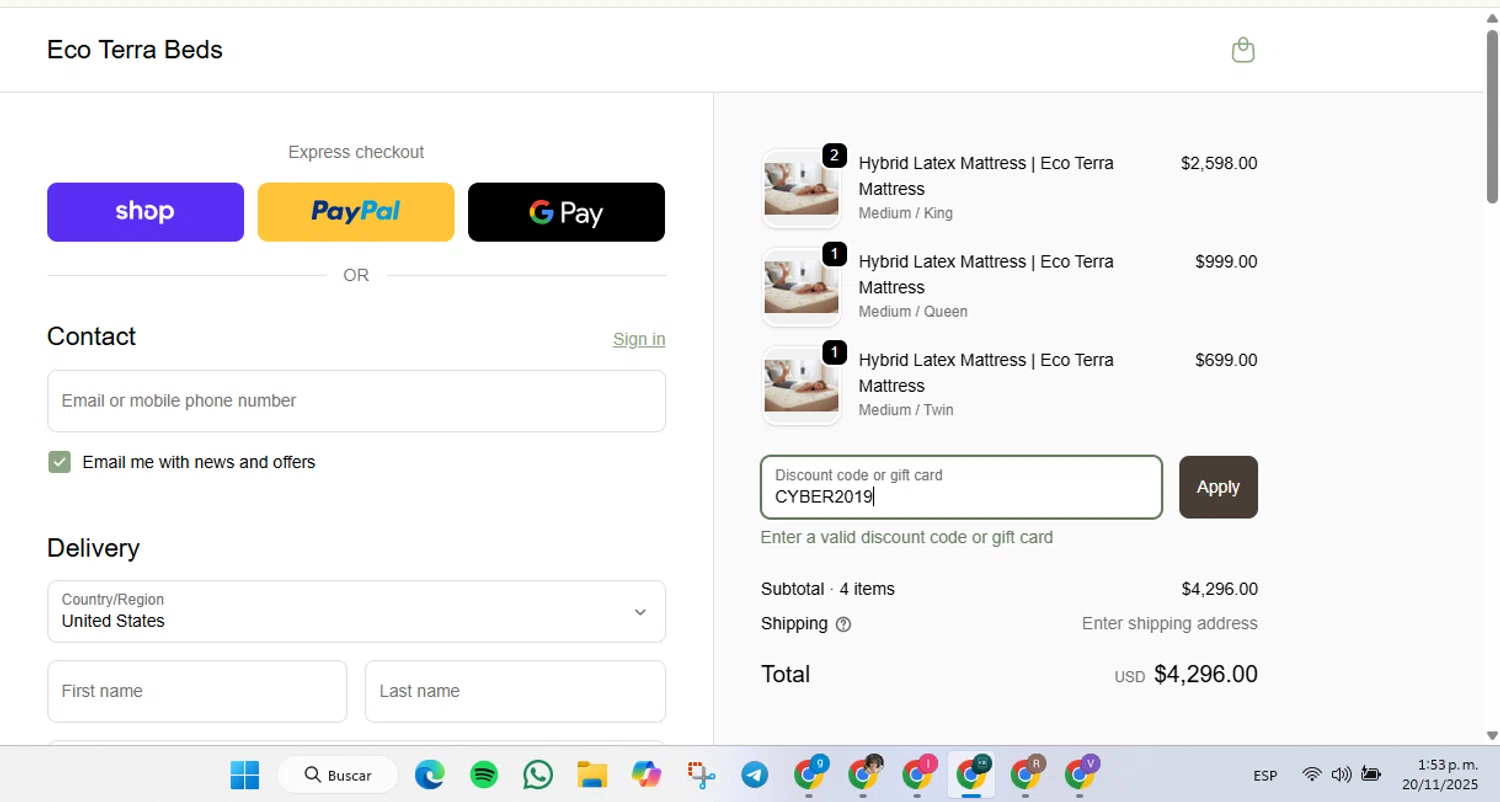Open Telegram from the taskbar
1500x802 pixels.
pos(755,775)
